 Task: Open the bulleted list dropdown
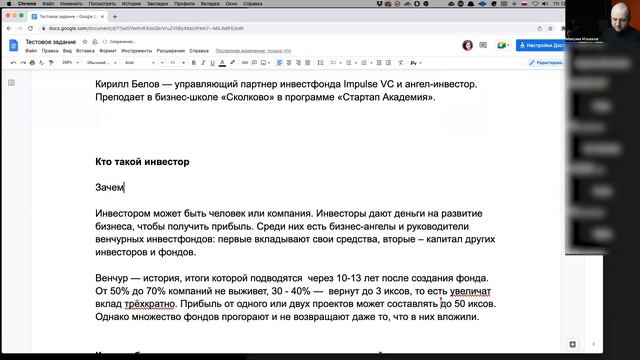click(x=351, y=63)
